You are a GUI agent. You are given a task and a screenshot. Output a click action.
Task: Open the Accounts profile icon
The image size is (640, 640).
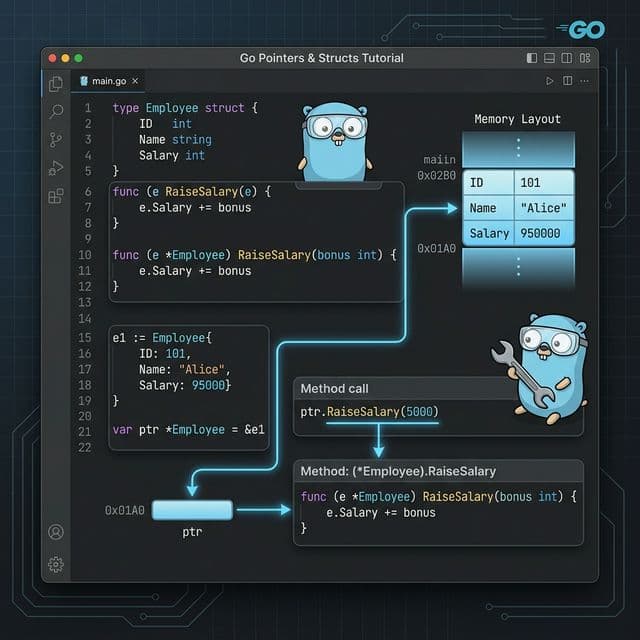[x=56, y=532]
